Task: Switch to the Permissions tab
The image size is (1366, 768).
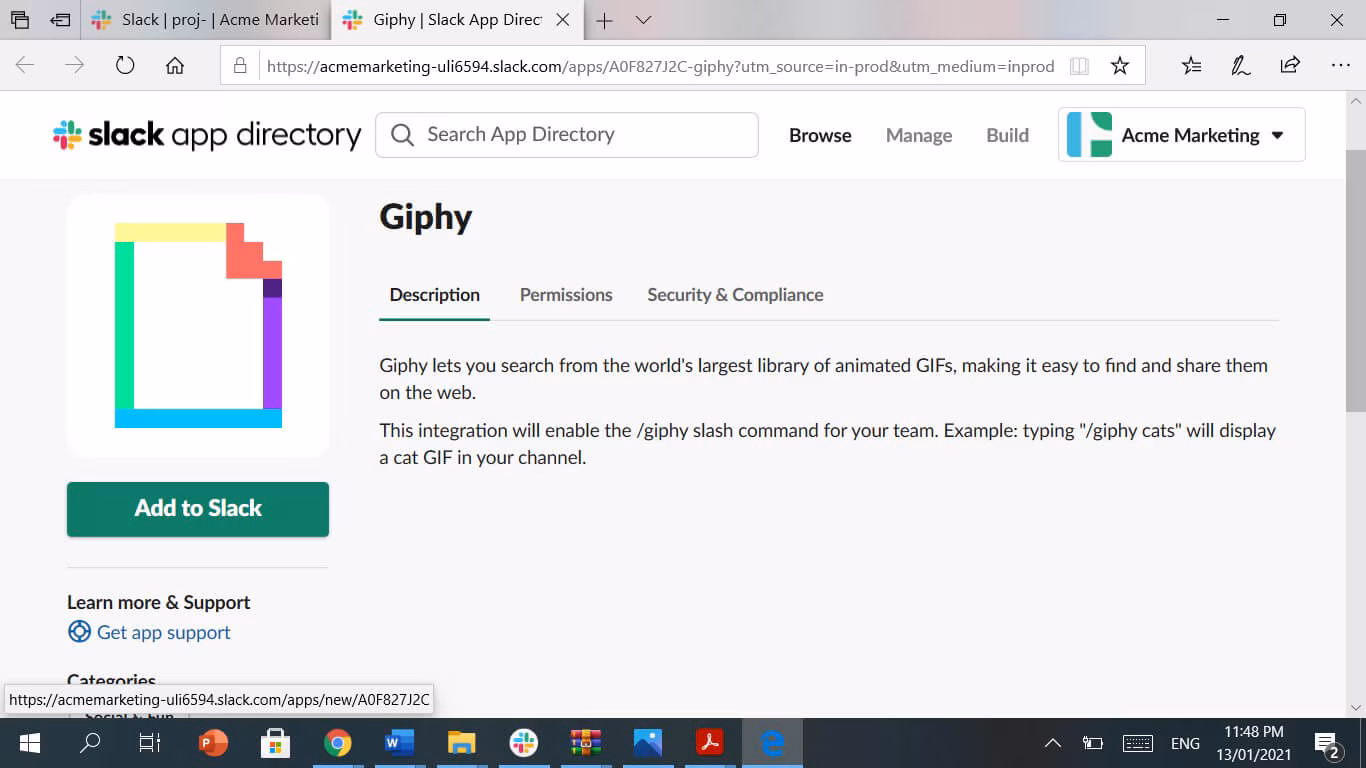Action: point(566,295)
